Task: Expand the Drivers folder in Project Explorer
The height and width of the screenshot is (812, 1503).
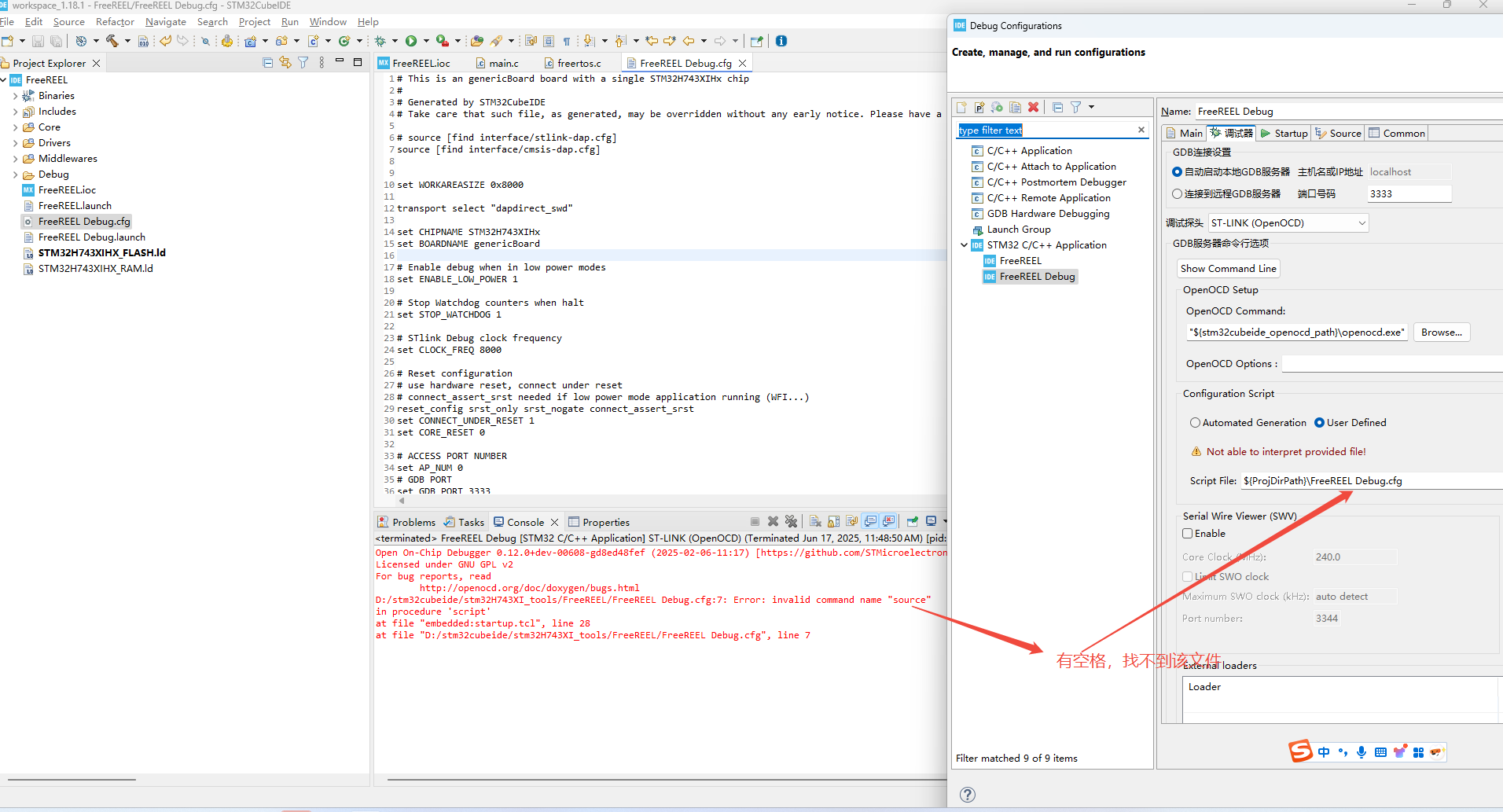Action: pos(15,143)
